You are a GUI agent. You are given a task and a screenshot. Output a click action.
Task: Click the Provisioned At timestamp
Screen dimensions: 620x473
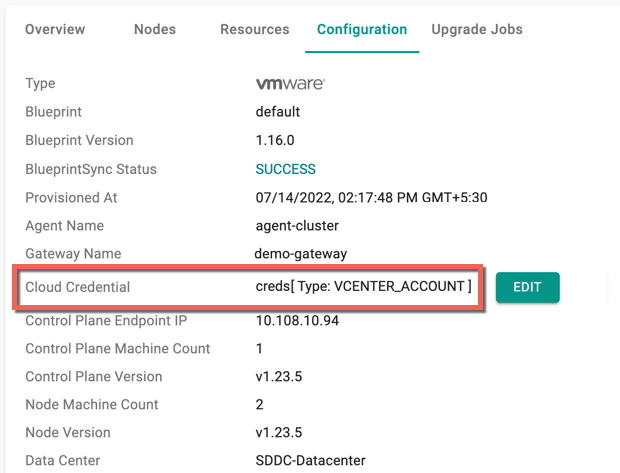371,197
